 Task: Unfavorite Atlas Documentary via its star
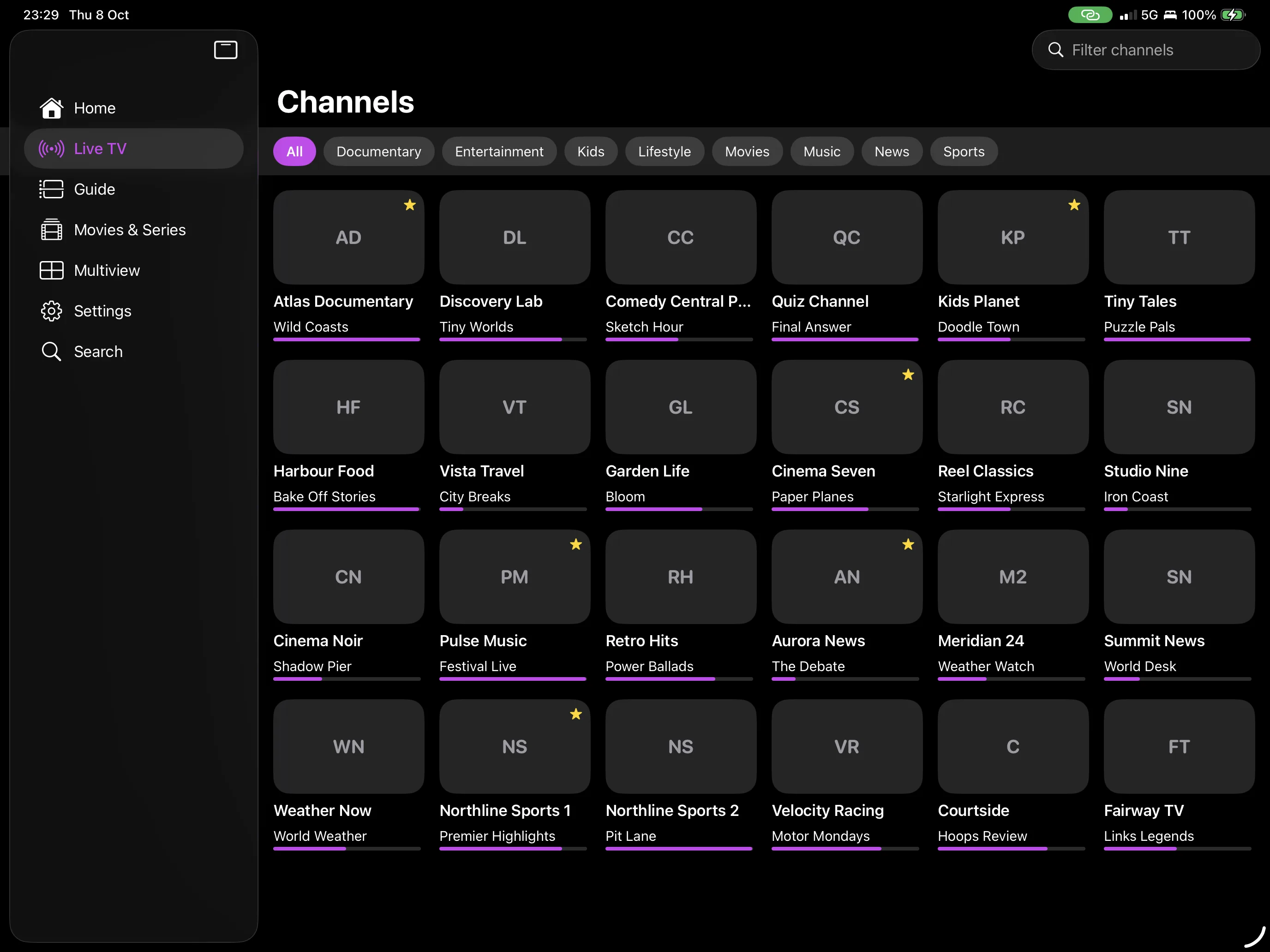click(409, 205)
